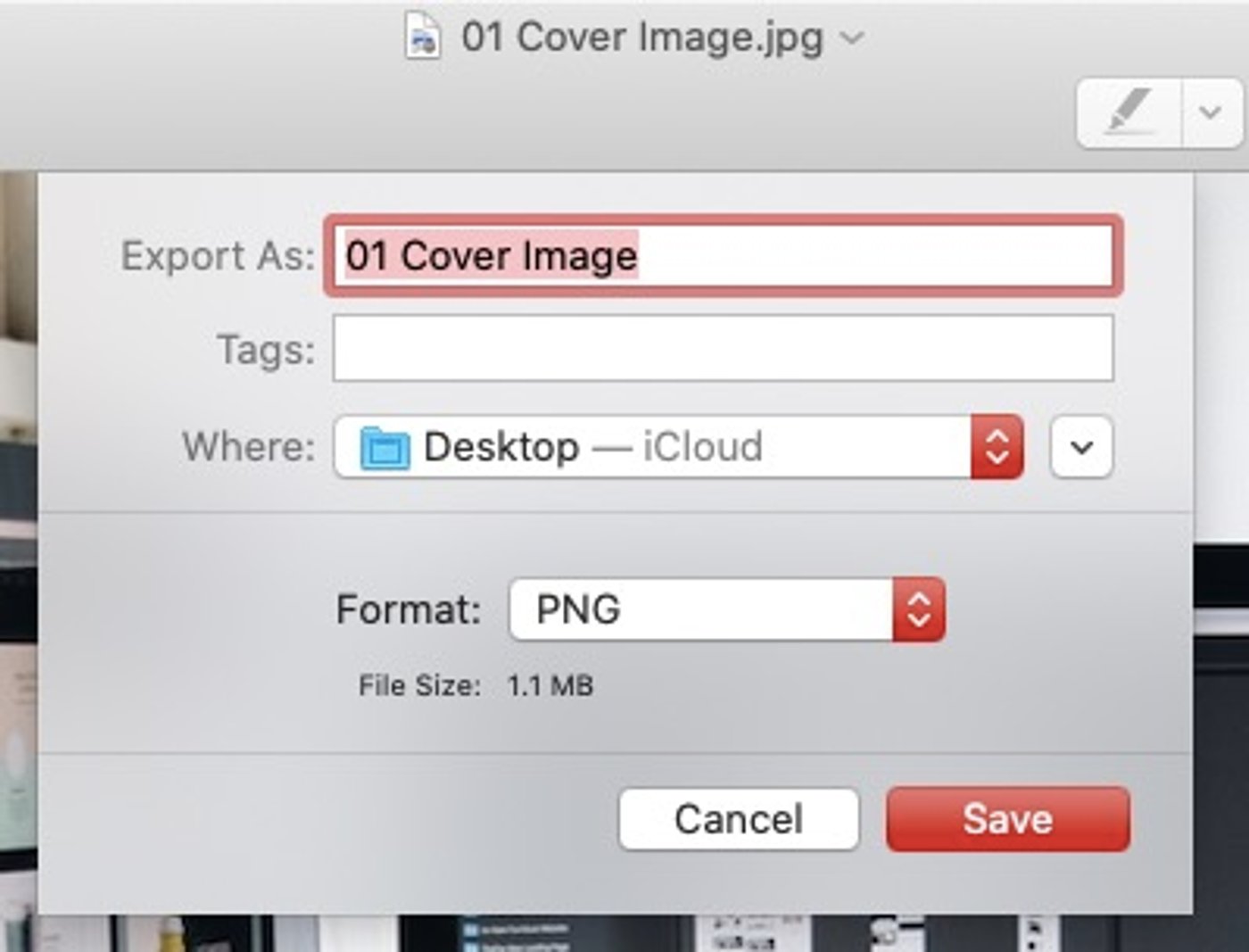Open the Markup pen options chevron
Screen dimensions: 1249x952
(1211, 112)
